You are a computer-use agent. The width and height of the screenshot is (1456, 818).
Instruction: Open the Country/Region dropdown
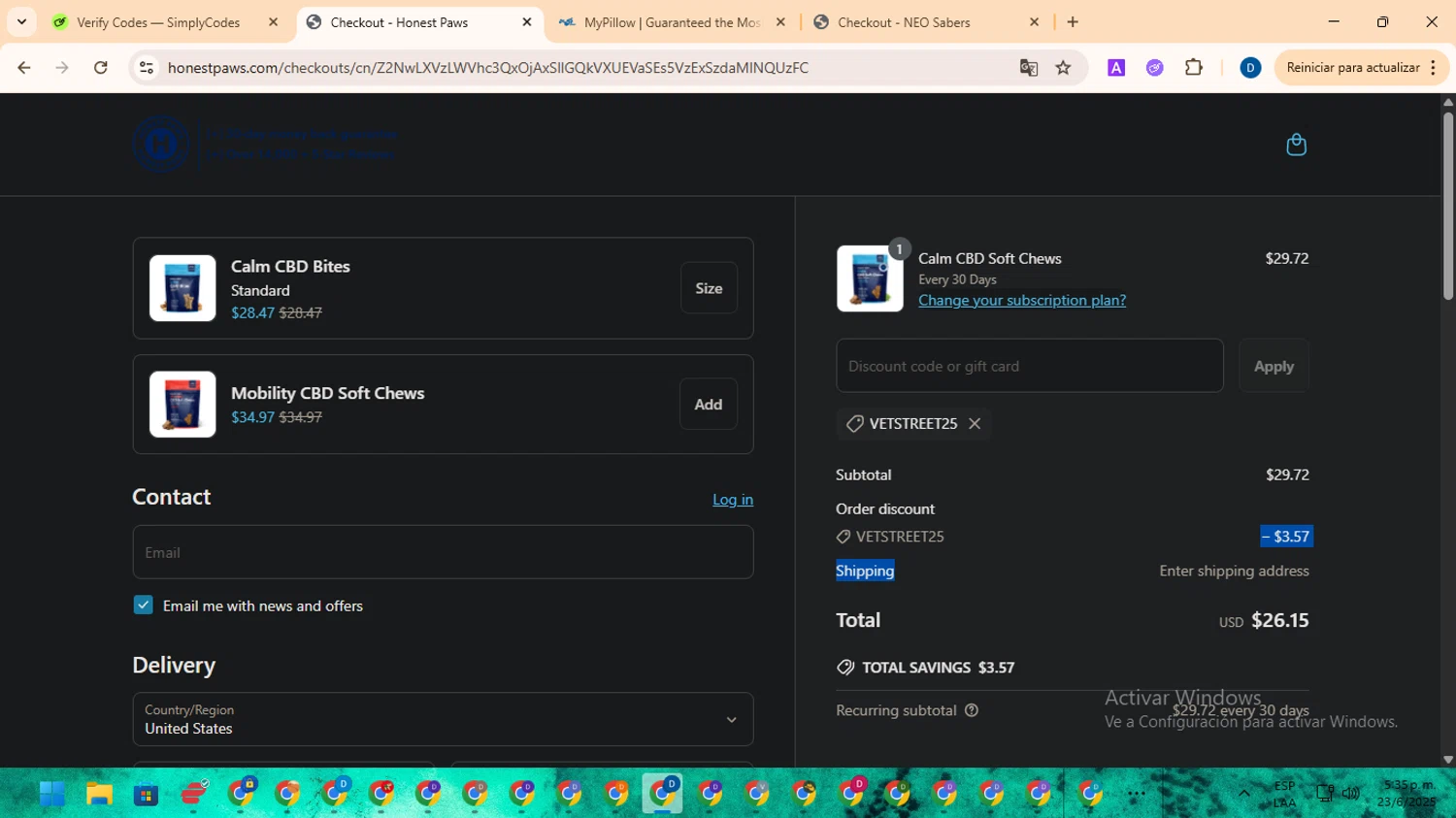click(443, 719)
